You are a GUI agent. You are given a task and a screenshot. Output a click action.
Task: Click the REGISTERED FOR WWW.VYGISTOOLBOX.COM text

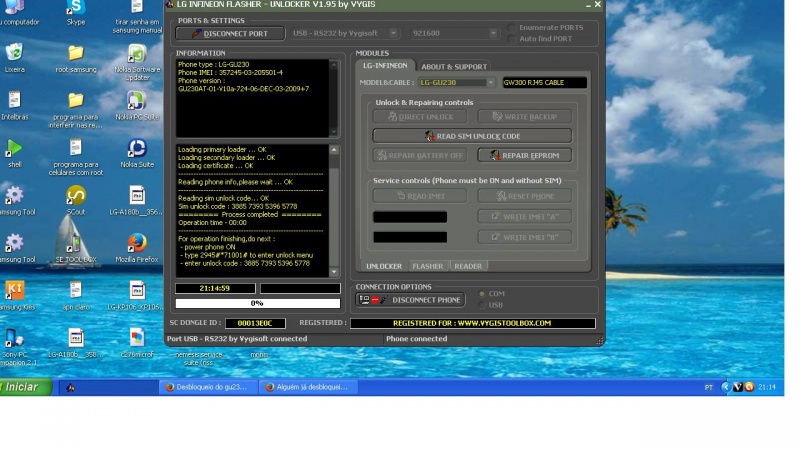[x=472, y=323]
